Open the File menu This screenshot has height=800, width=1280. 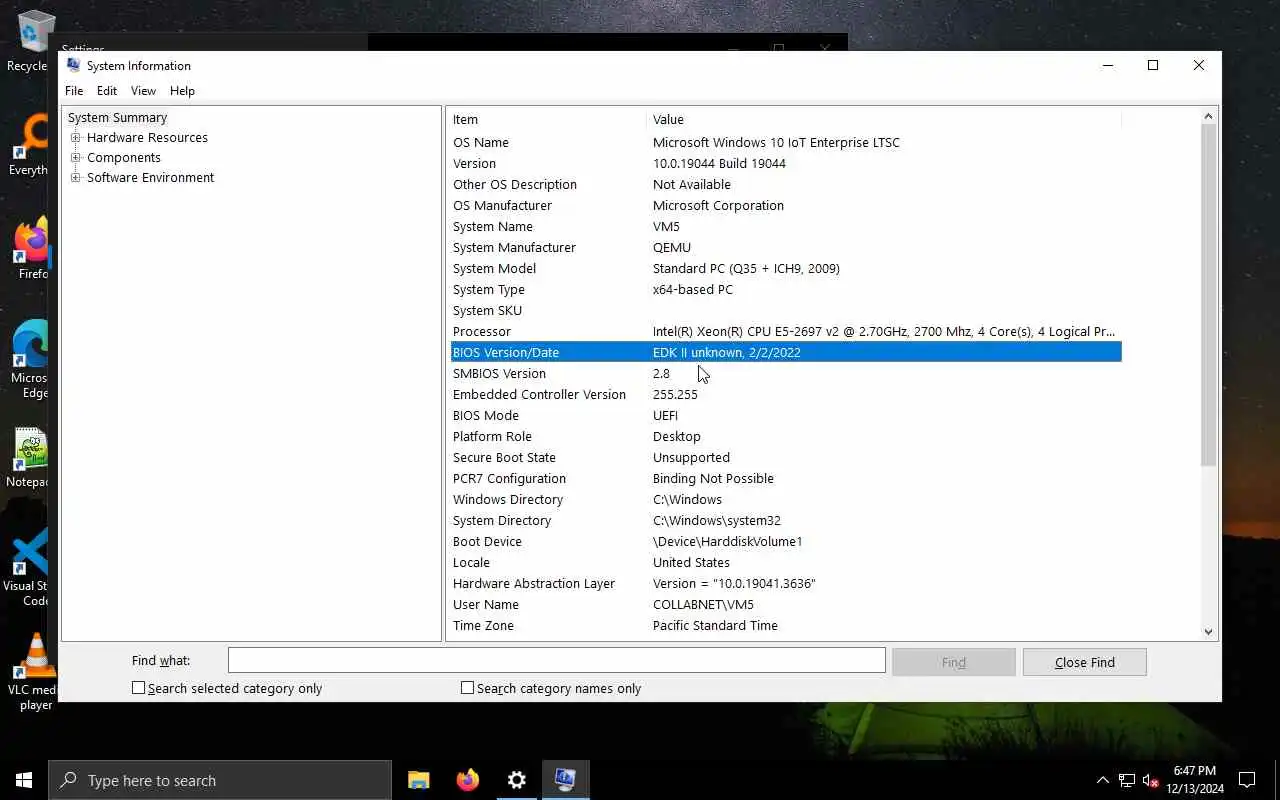point(74,90)
